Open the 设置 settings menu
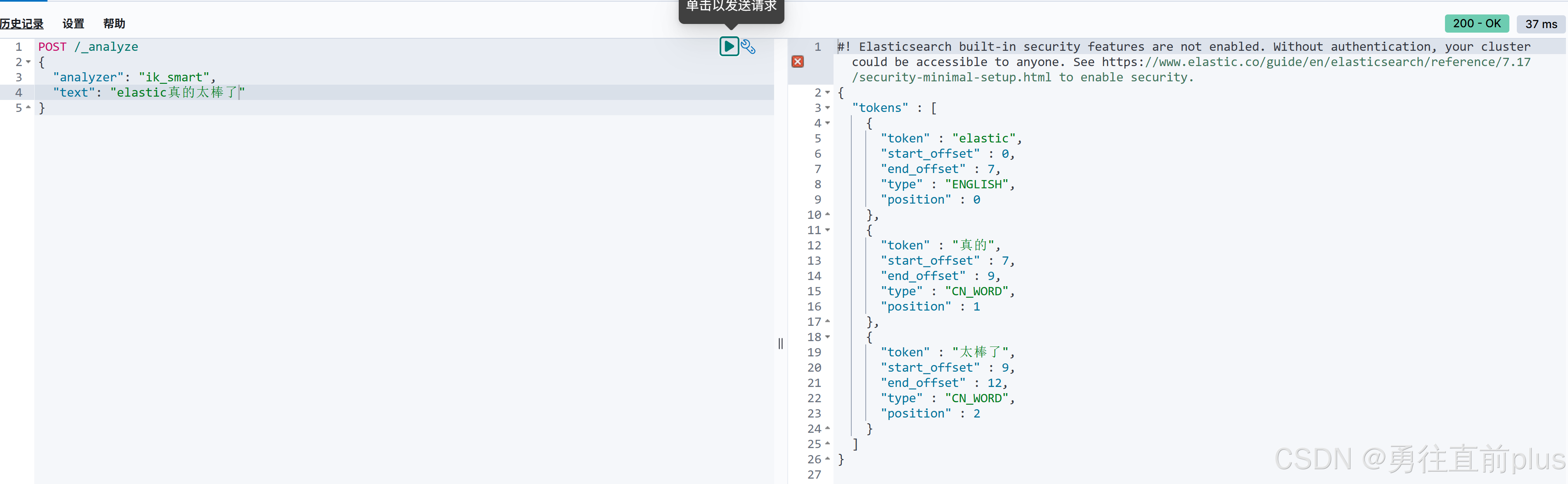The height and width of the screenshot is (484, 1568). [x=73, y=24]
